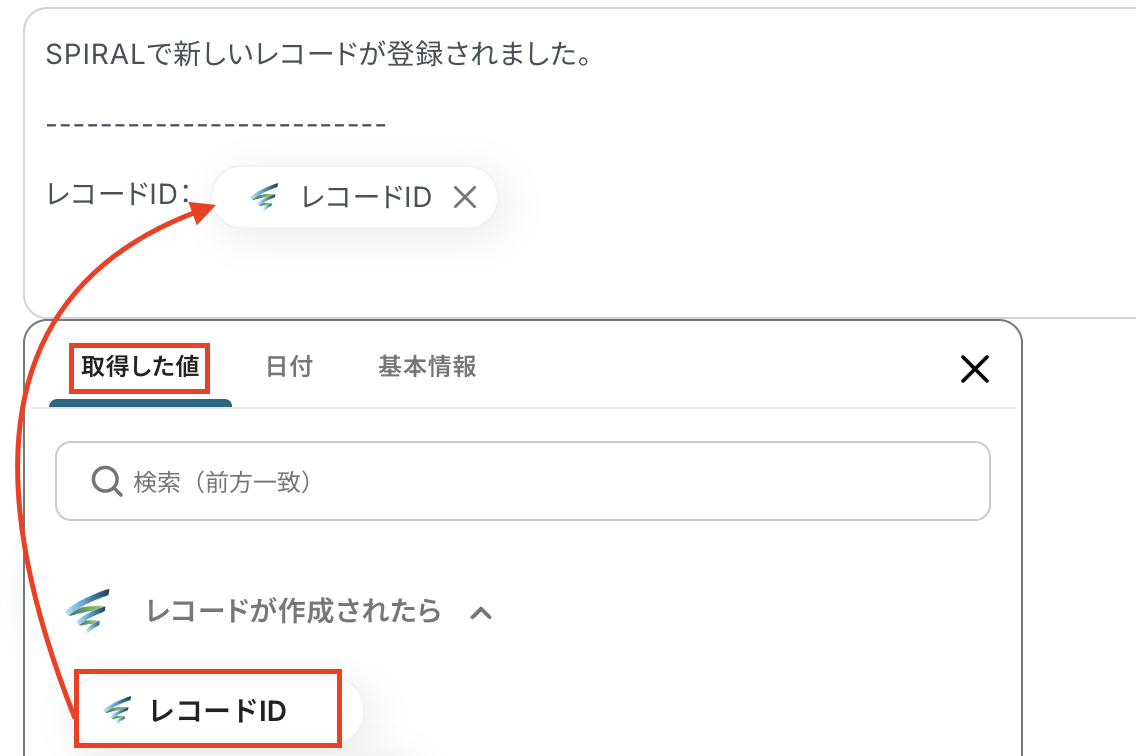
Task: Switch to the 取得した値 tab
Action: [x=140, y=367]
